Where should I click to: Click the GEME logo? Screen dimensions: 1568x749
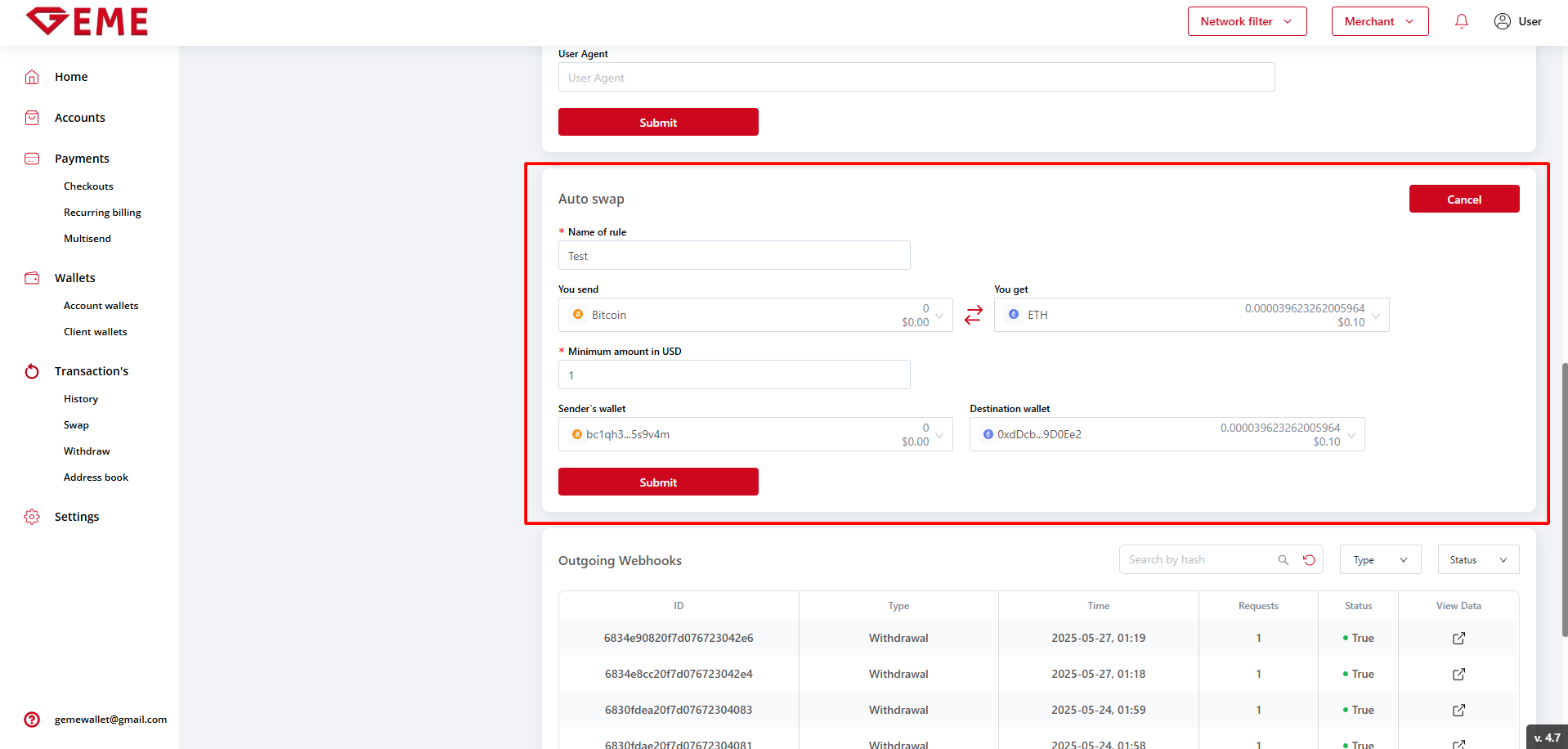tap(87, 21)
